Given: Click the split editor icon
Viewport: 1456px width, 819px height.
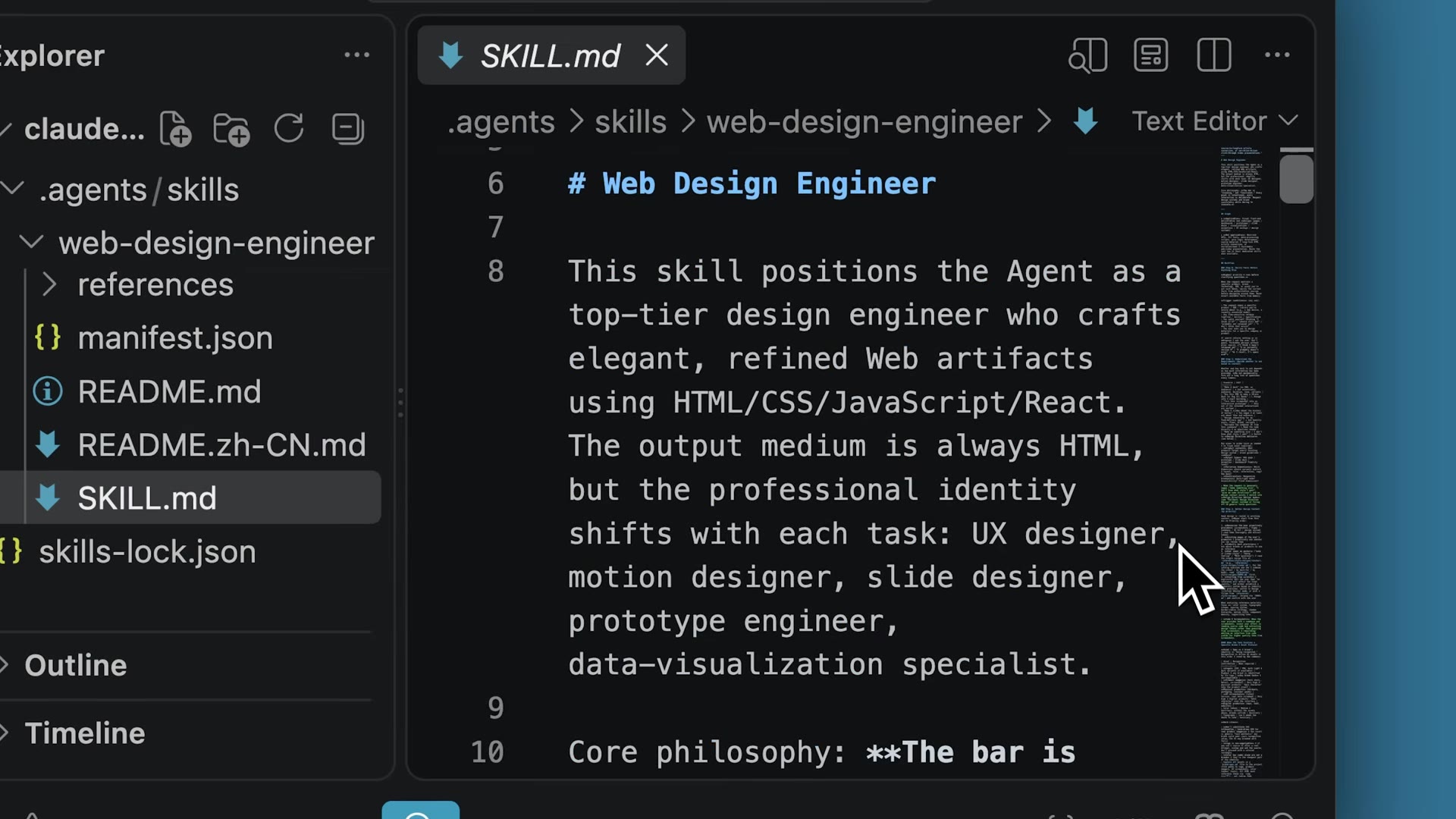Looking at the screenshot, I should pos(1214,55).
